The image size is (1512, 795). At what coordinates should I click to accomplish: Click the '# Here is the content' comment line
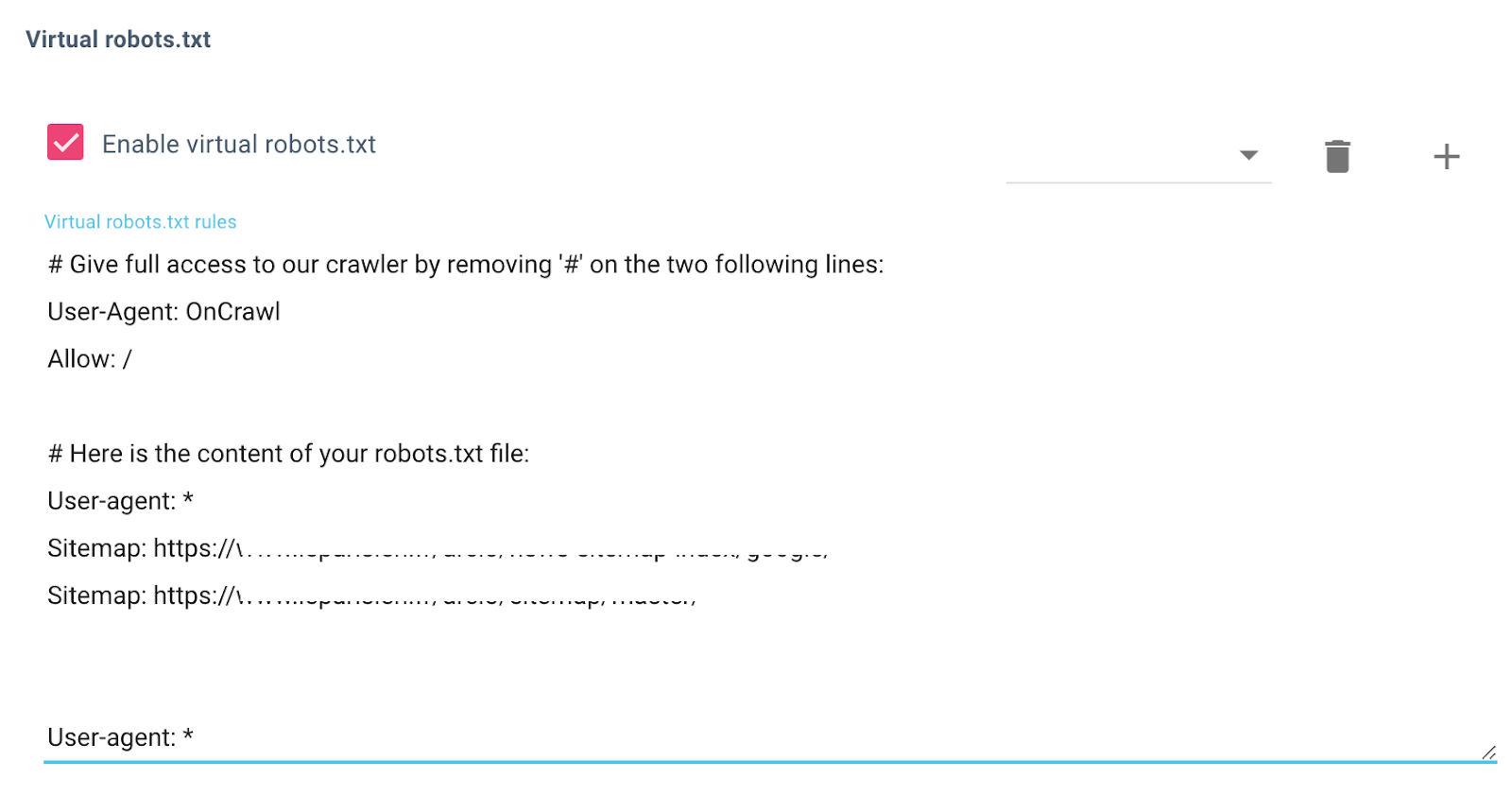pos(288,453)
